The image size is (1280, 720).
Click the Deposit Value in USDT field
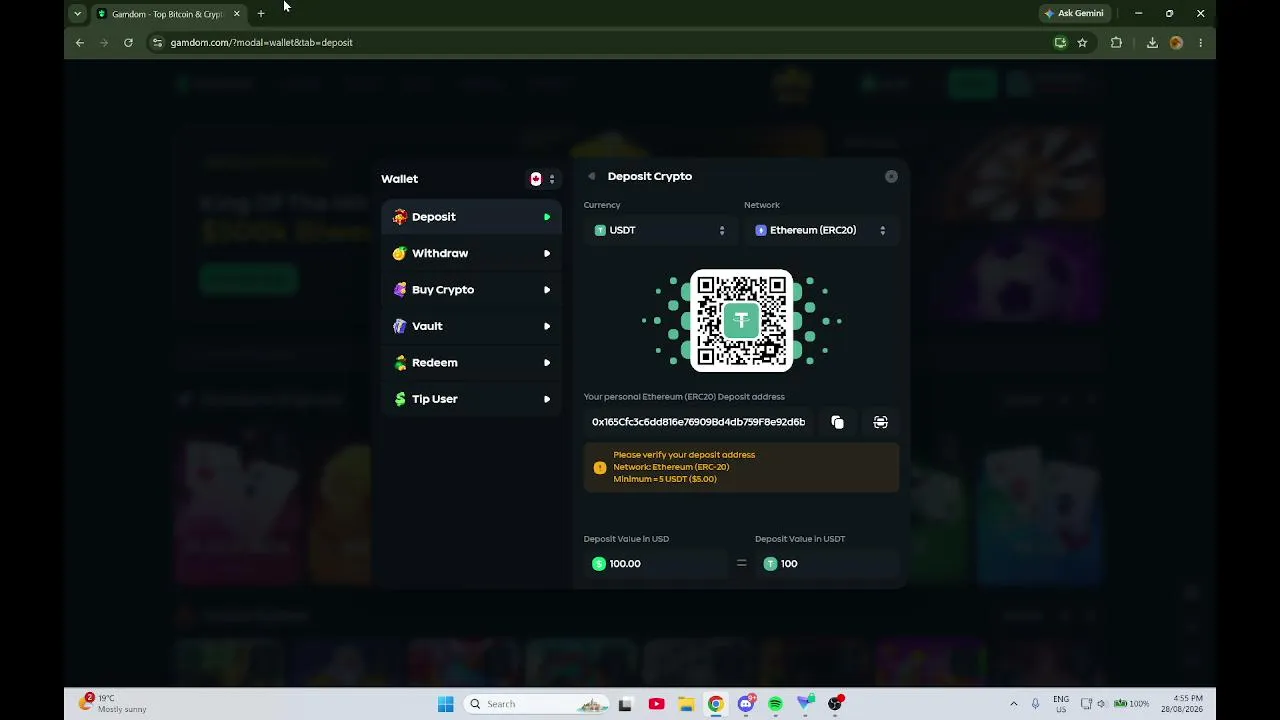(x=827, y=564)
